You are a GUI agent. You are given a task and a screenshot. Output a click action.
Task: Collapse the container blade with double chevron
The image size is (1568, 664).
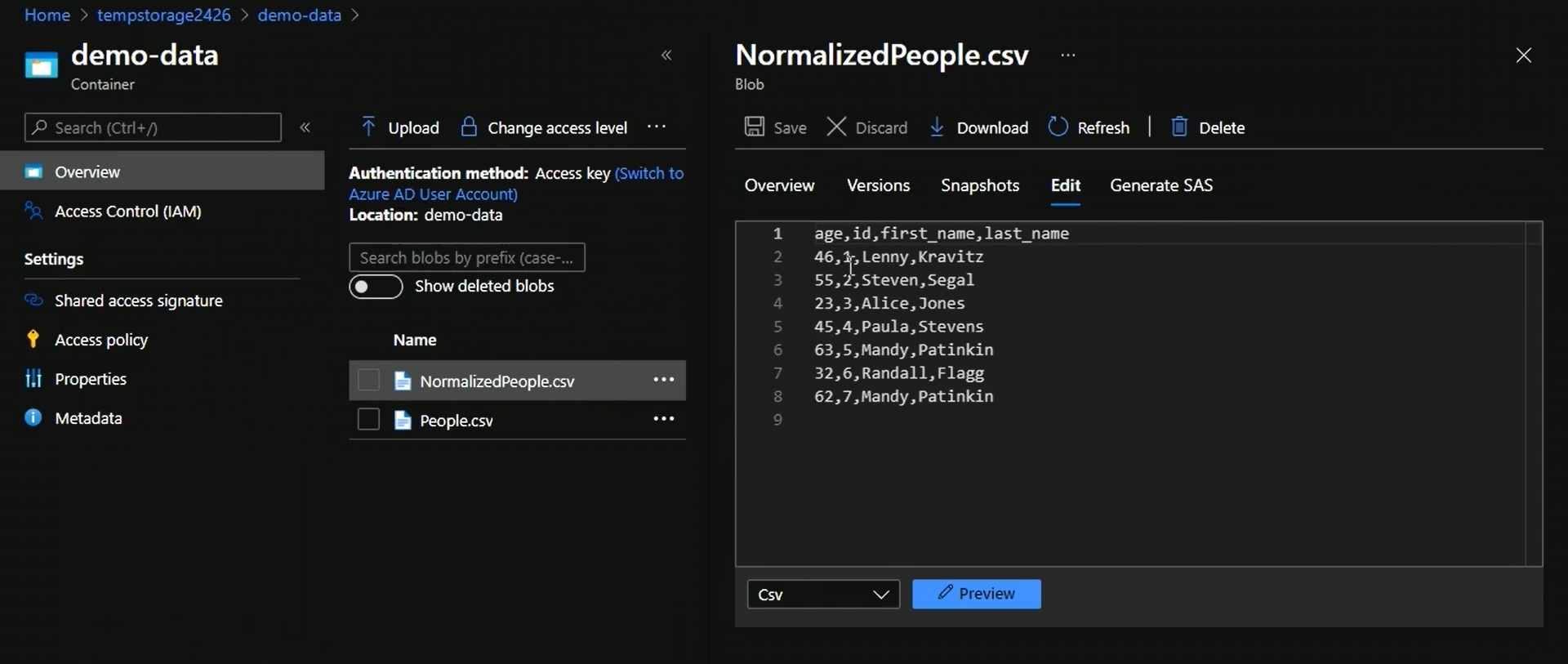[x=666, y=56]
